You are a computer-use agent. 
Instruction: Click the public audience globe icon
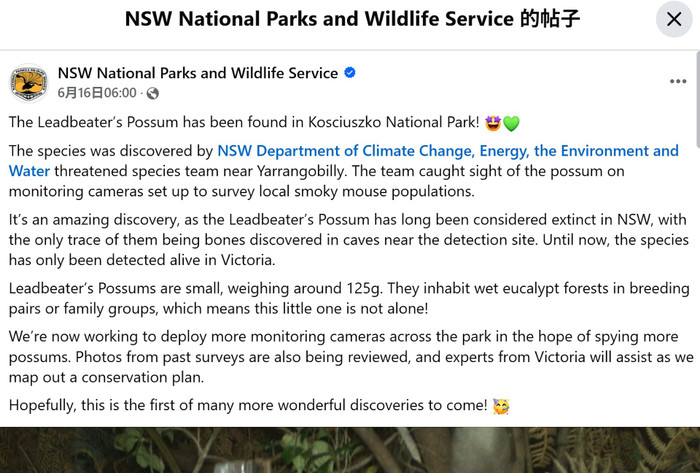pos(152,93)
